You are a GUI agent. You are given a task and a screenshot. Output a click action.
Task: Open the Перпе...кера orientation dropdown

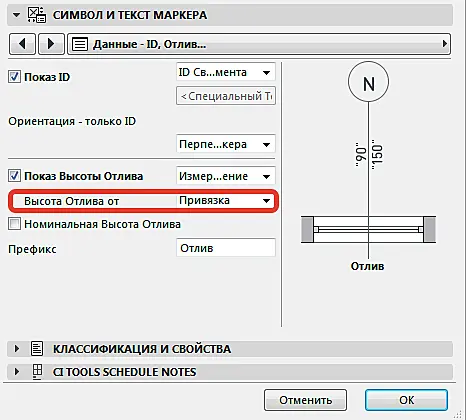pyautogui.click(x=226, y=144)
